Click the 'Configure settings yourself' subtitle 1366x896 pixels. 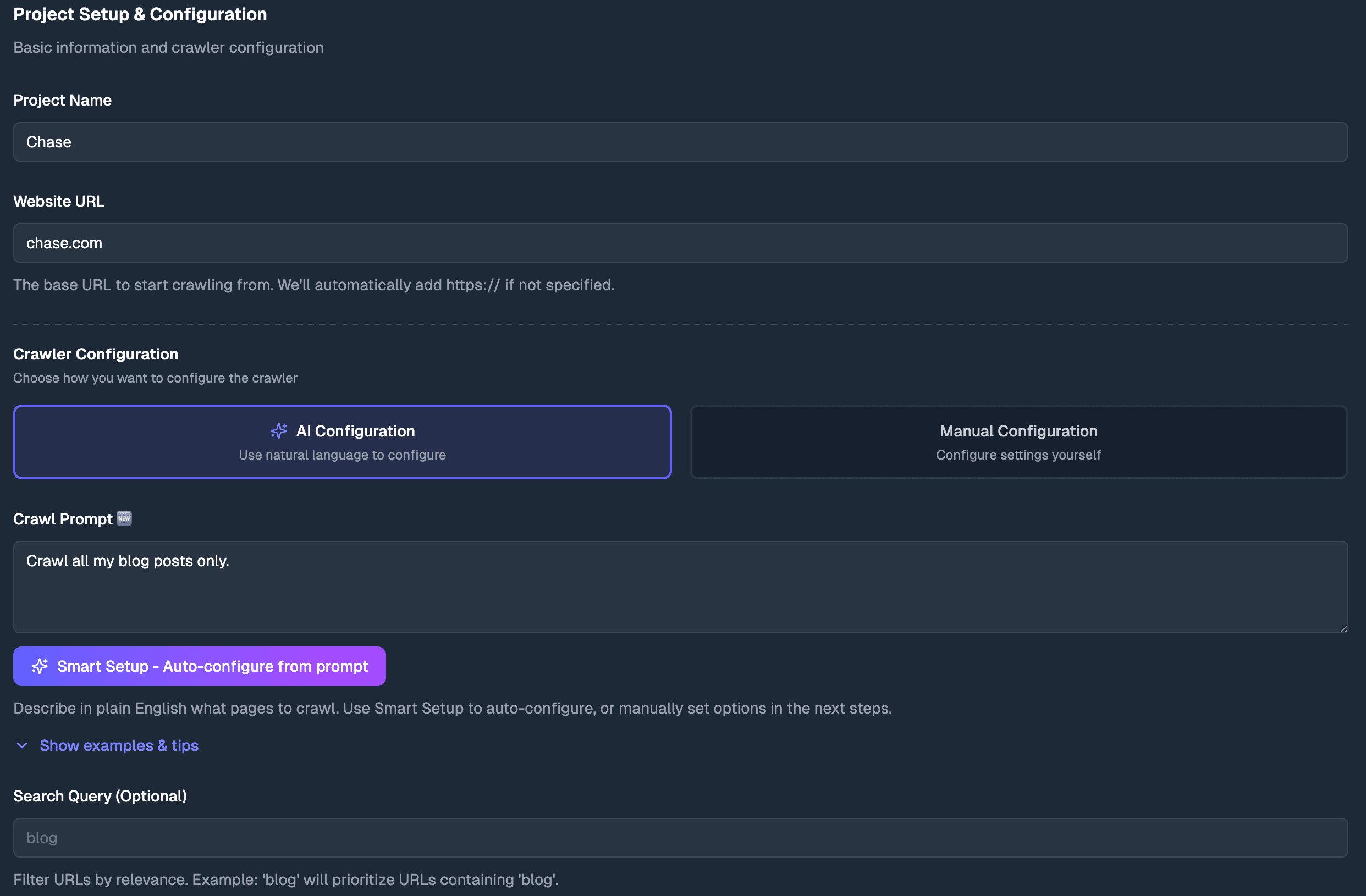coord(1018,455)
